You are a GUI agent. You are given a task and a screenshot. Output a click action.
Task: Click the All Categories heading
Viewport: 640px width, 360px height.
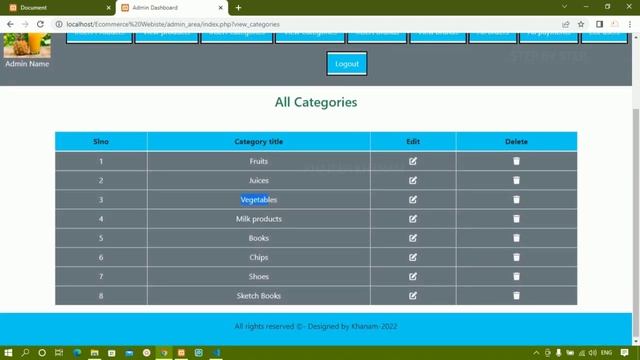(316, 102)
